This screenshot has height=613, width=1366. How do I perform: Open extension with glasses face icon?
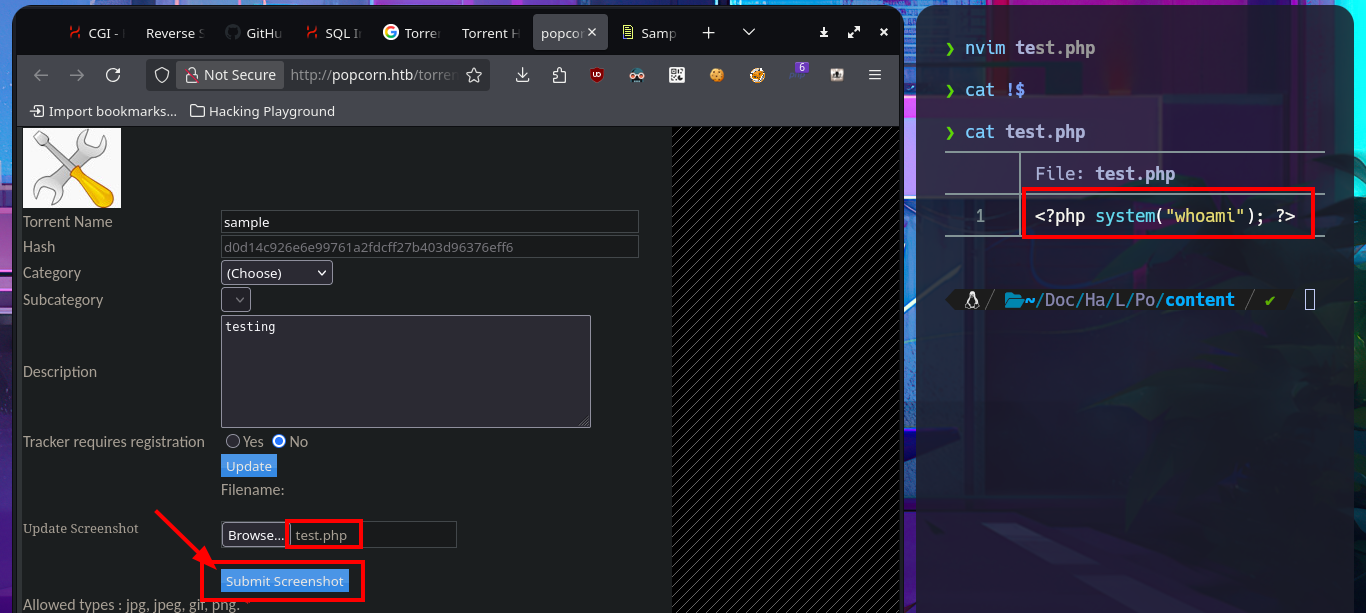[637, 75]
